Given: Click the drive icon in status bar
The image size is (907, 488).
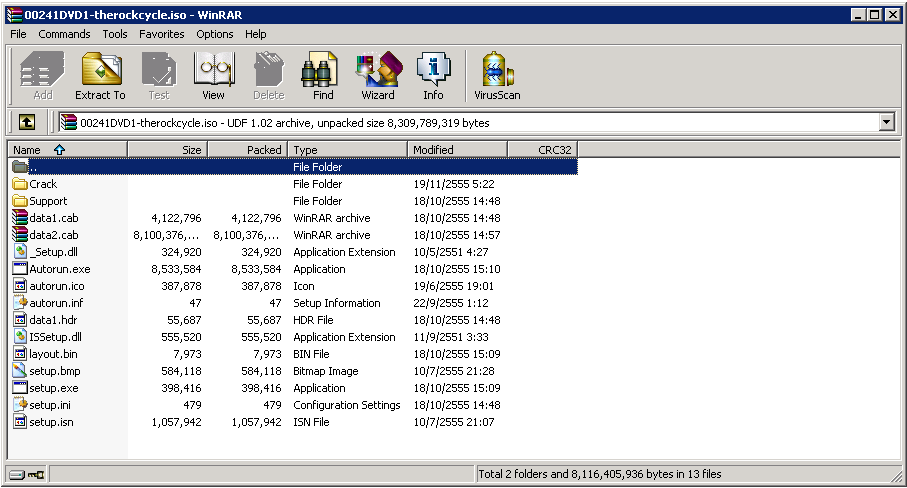Looking at the screenshot, I should click(x=17, y=475).
